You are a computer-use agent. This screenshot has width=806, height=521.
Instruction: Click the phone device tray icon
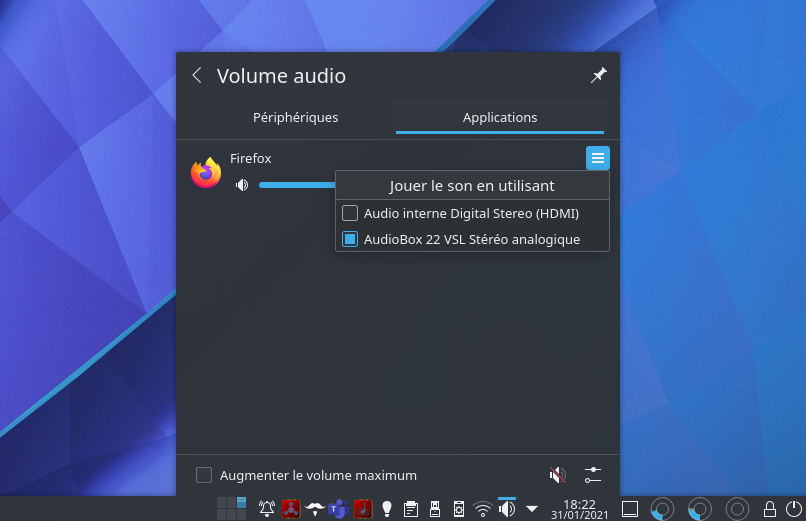[x=459, y=509]
